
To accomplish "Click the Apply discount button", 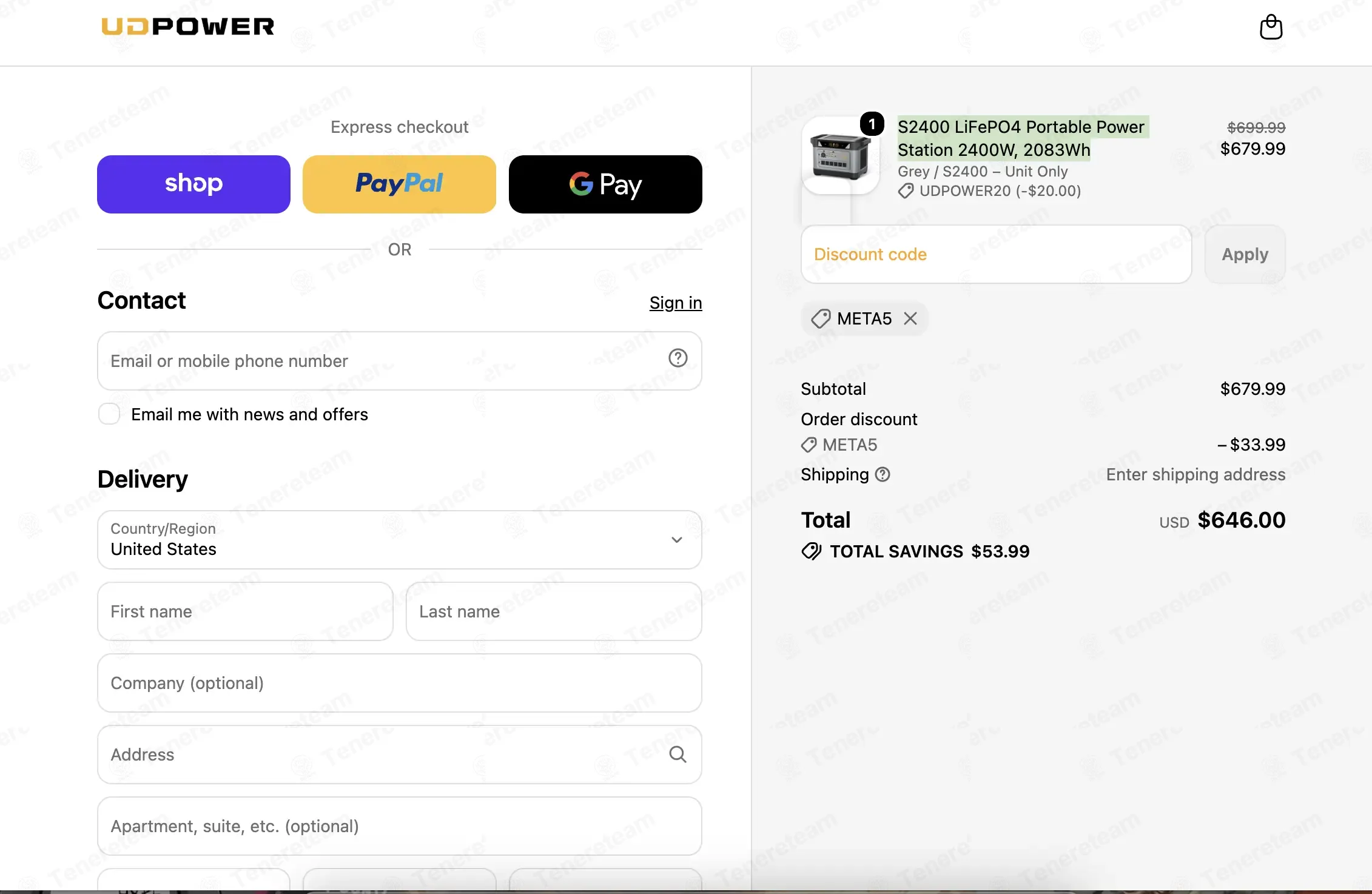I will pyautogui.click(x=1245, y=254).
